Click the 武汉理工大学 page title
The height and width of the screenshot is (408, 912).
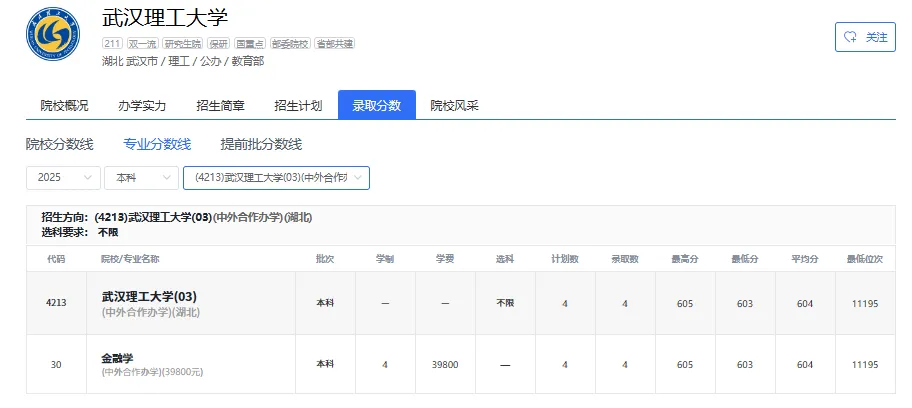[x=165, y=17]
